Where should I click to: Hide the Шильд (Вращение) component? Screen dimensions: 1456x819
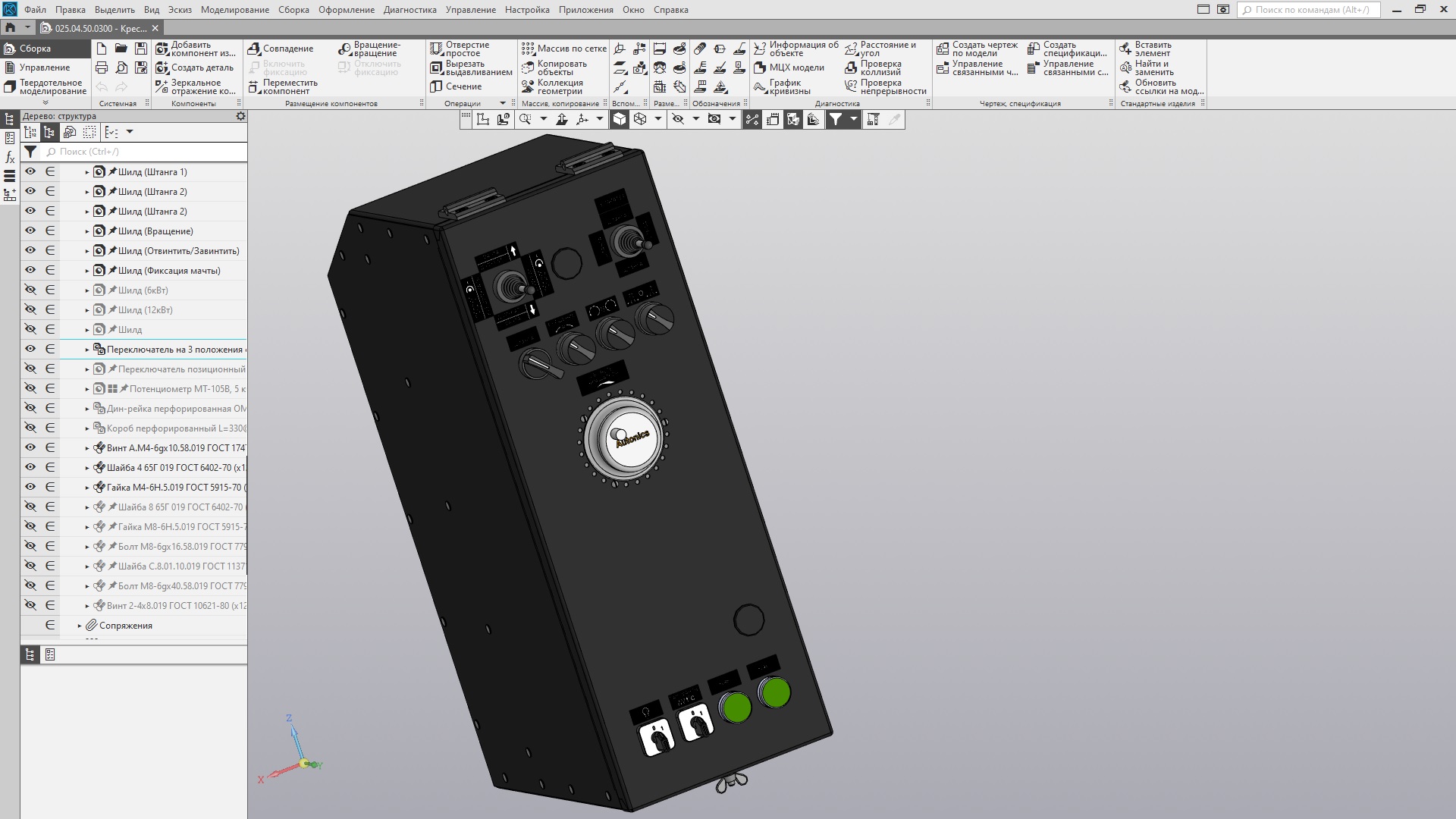[30, 231]
